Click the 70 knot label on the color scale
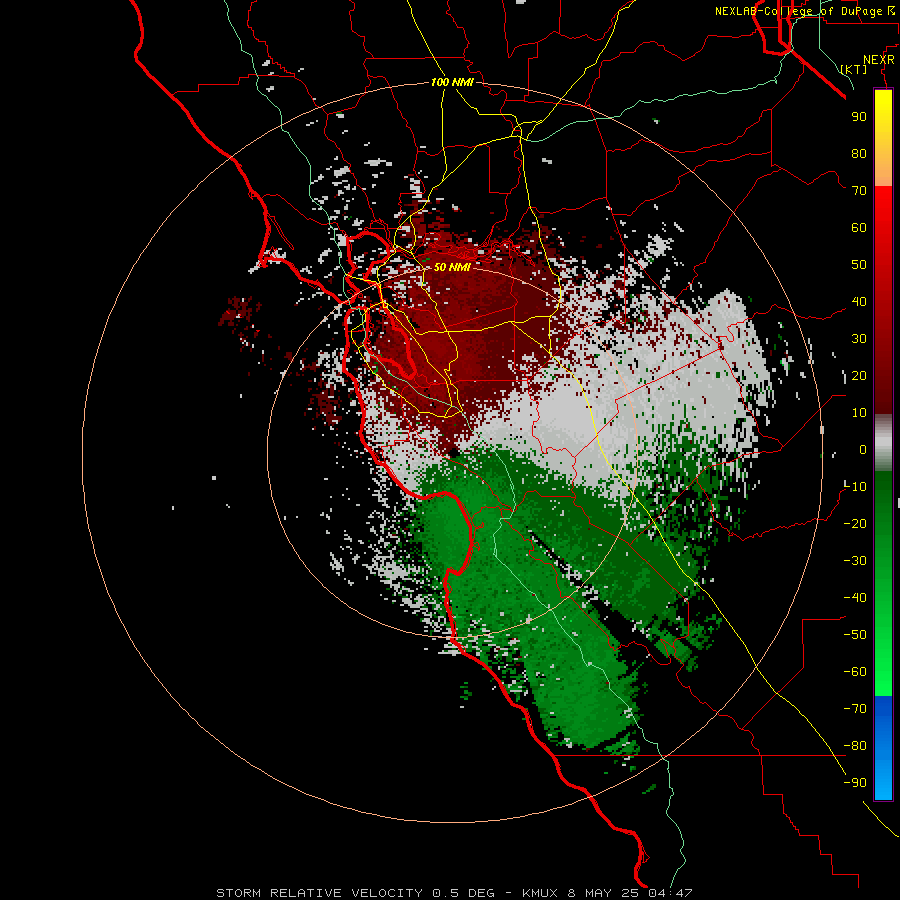This screenshot has width=900, height=900. click(859, 191)
